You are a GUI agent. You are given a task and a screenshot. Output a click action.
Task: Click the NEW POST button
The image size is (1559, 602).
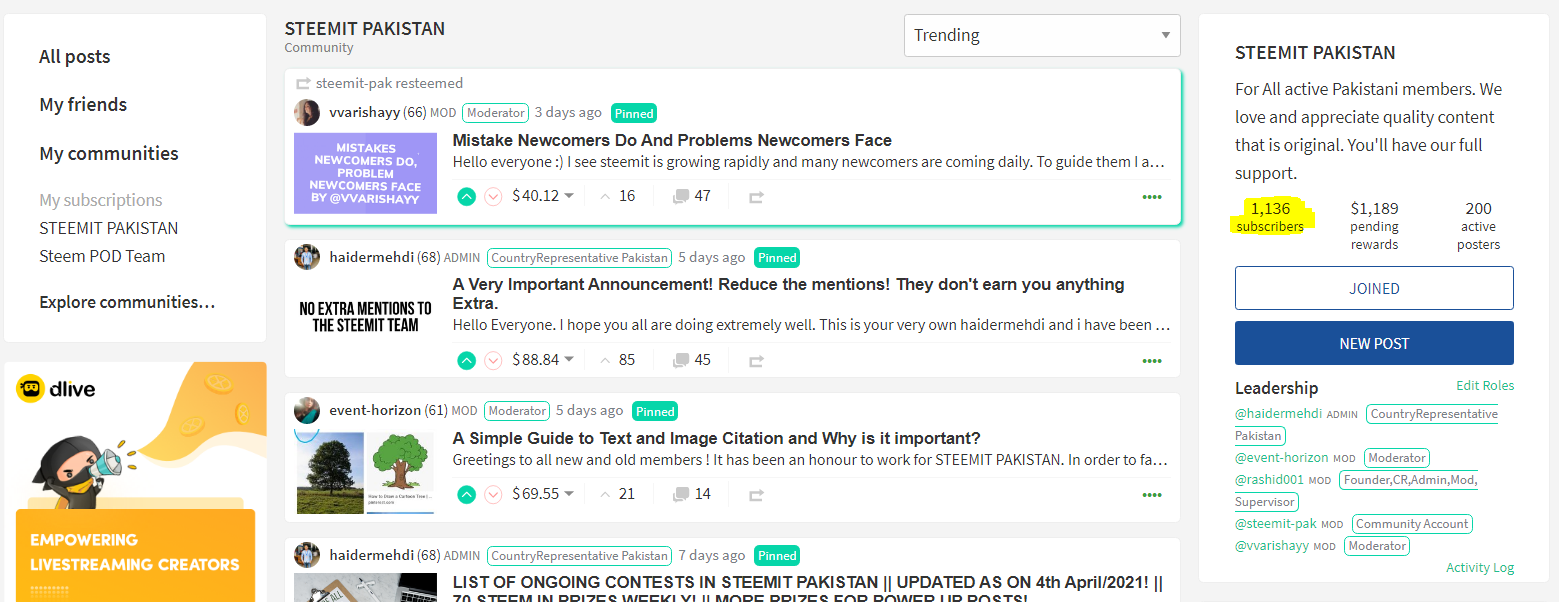pyautogui.click(x=1374, y=343)
